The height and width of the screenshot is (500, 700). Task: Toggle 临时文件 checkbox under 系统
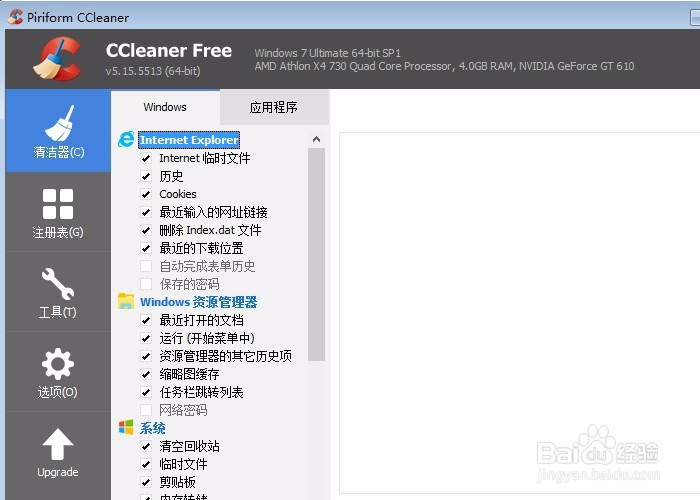tap(146, 464)
